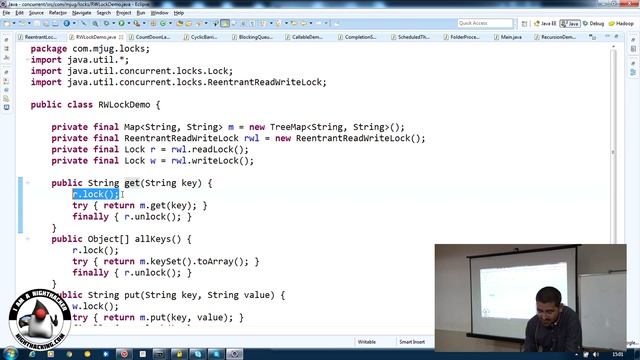
Task: Toggle Mark Occurrences highlighted toolbar button
Action: coord(225,23)
